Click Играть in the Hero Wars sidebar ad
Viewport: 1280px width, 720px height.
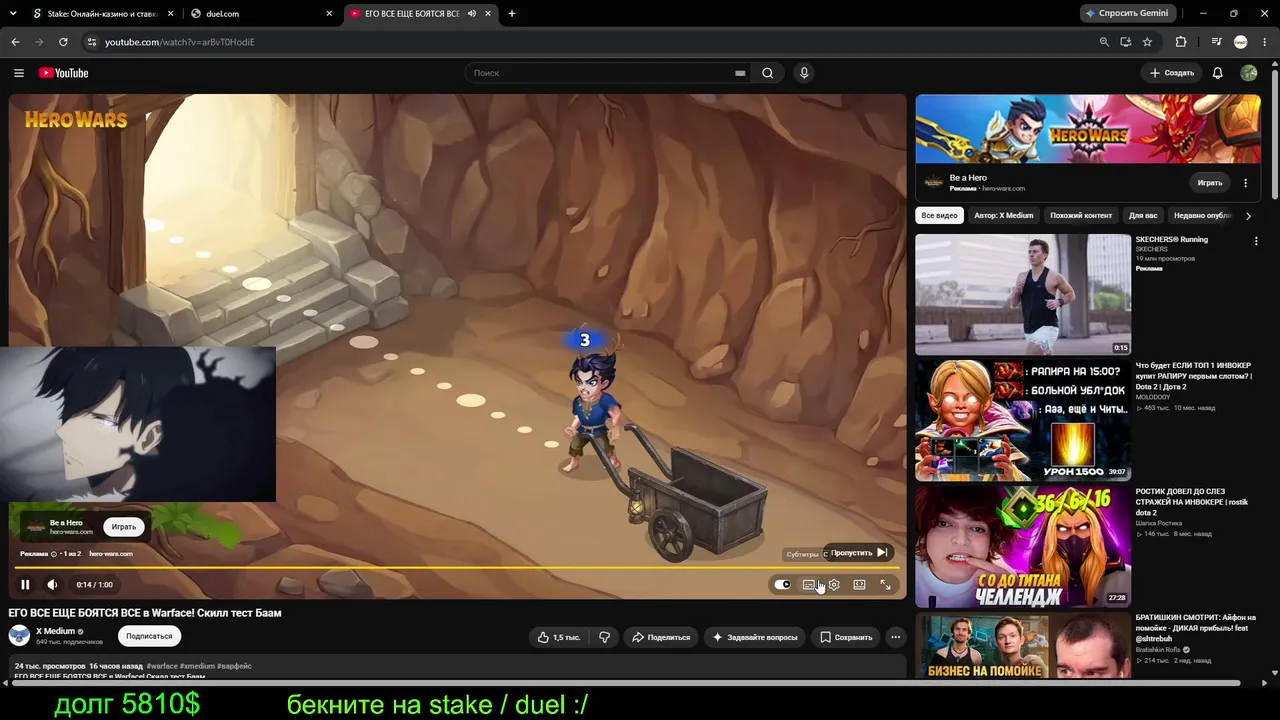coord(1210,183)
